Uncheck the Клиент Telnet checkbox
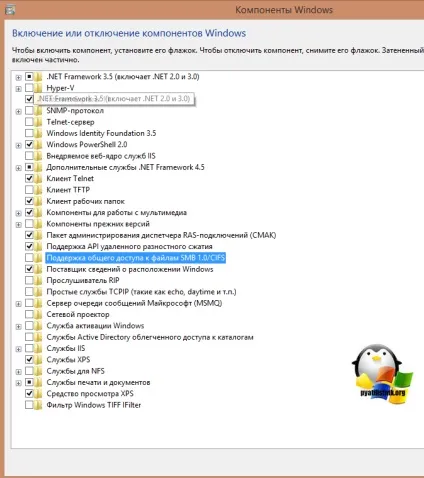 tap(29, 178)
